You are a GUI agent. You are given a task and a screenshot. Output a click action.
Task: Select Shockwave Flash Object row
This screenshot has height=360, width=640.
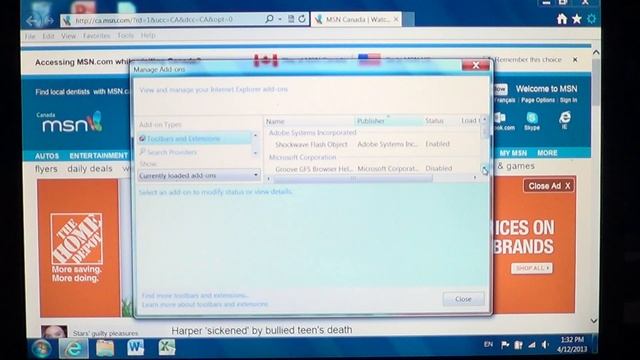pyautogui.click(x=373, y=144)
